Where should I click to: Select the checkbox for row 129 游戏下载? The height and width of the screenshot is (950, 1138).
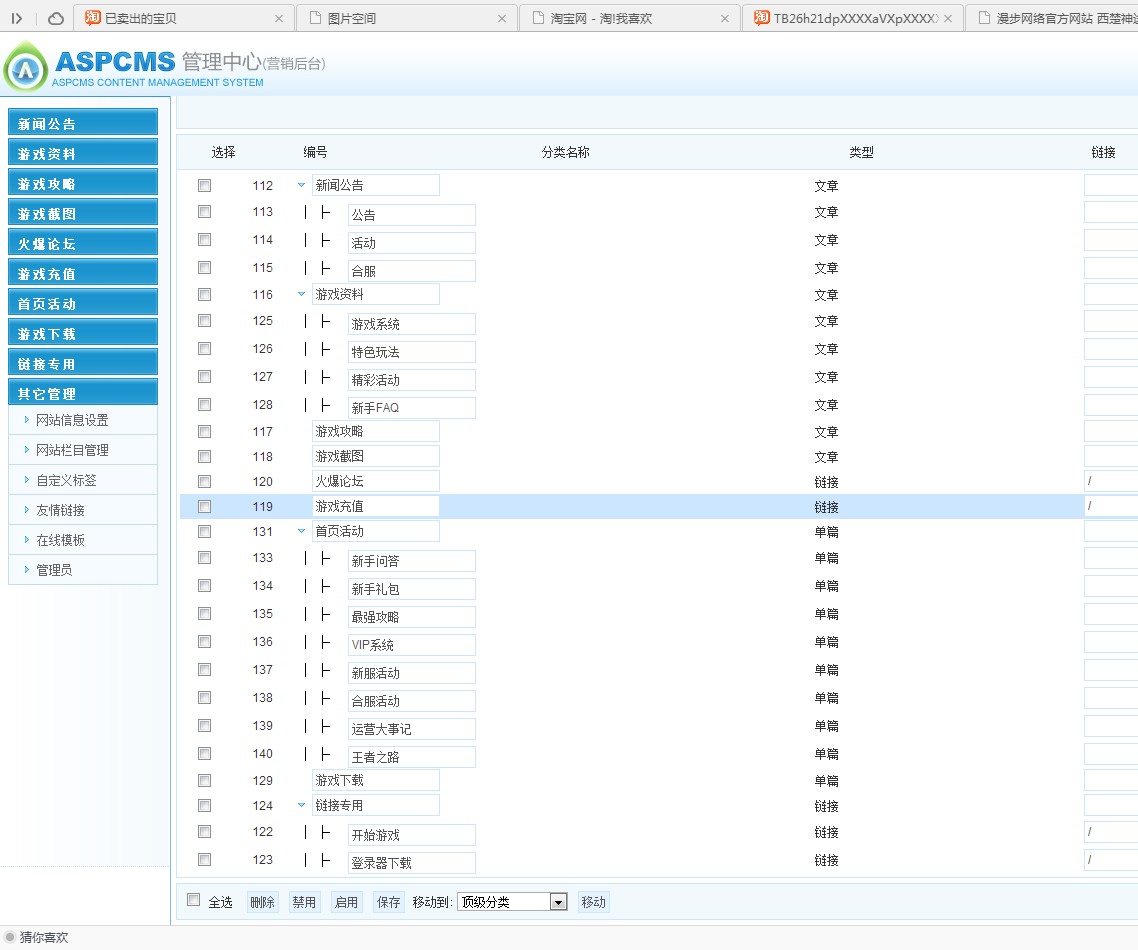(205, 781)
